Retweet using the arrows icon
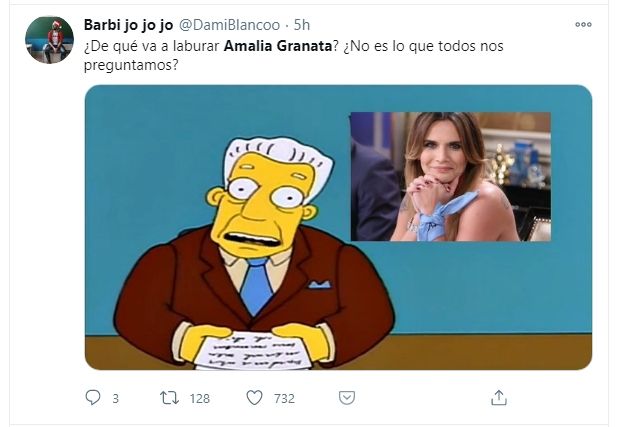The height and width of the screenshot is (427, 620). 169,398
